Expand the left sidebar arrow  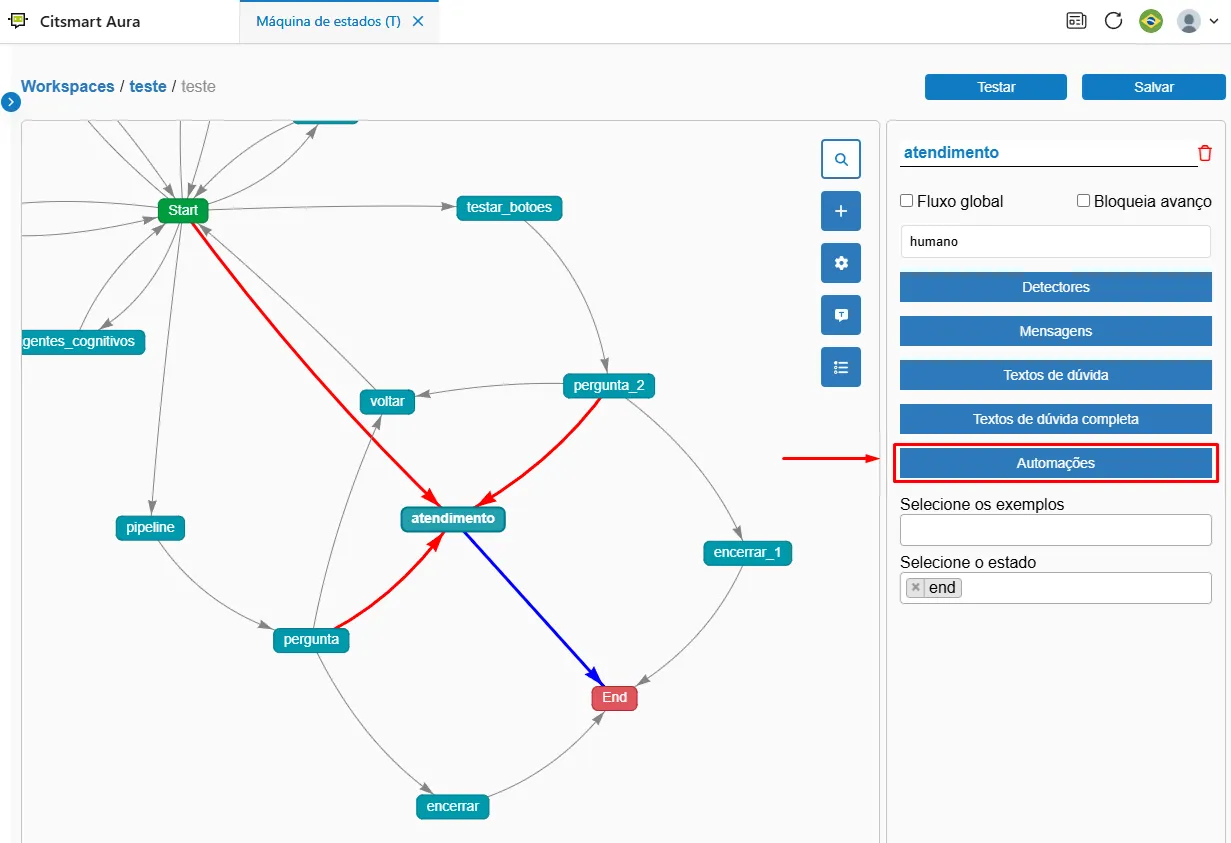click(11, 102)
